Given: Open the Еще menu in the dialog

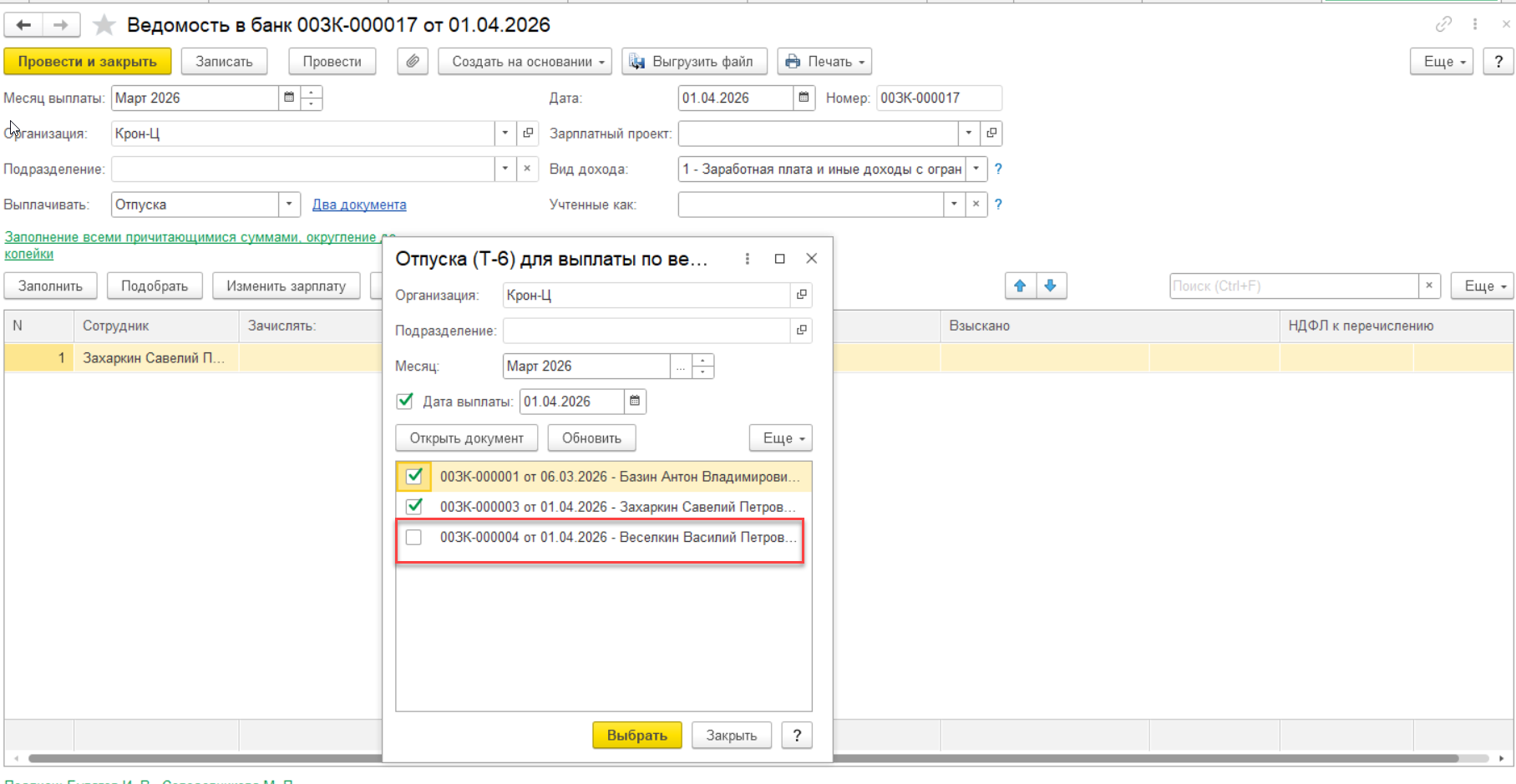Looking at the screenshot, I should tap(781, 438).
